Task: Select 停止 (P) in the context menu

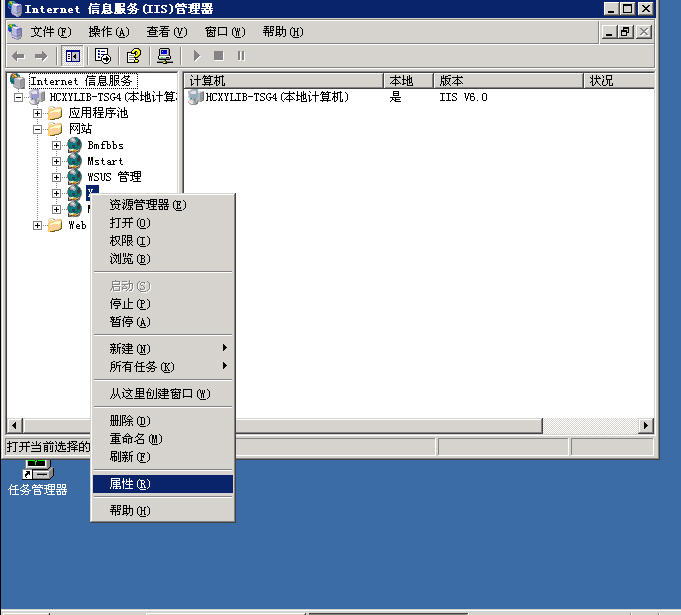Action: point(130,304)
